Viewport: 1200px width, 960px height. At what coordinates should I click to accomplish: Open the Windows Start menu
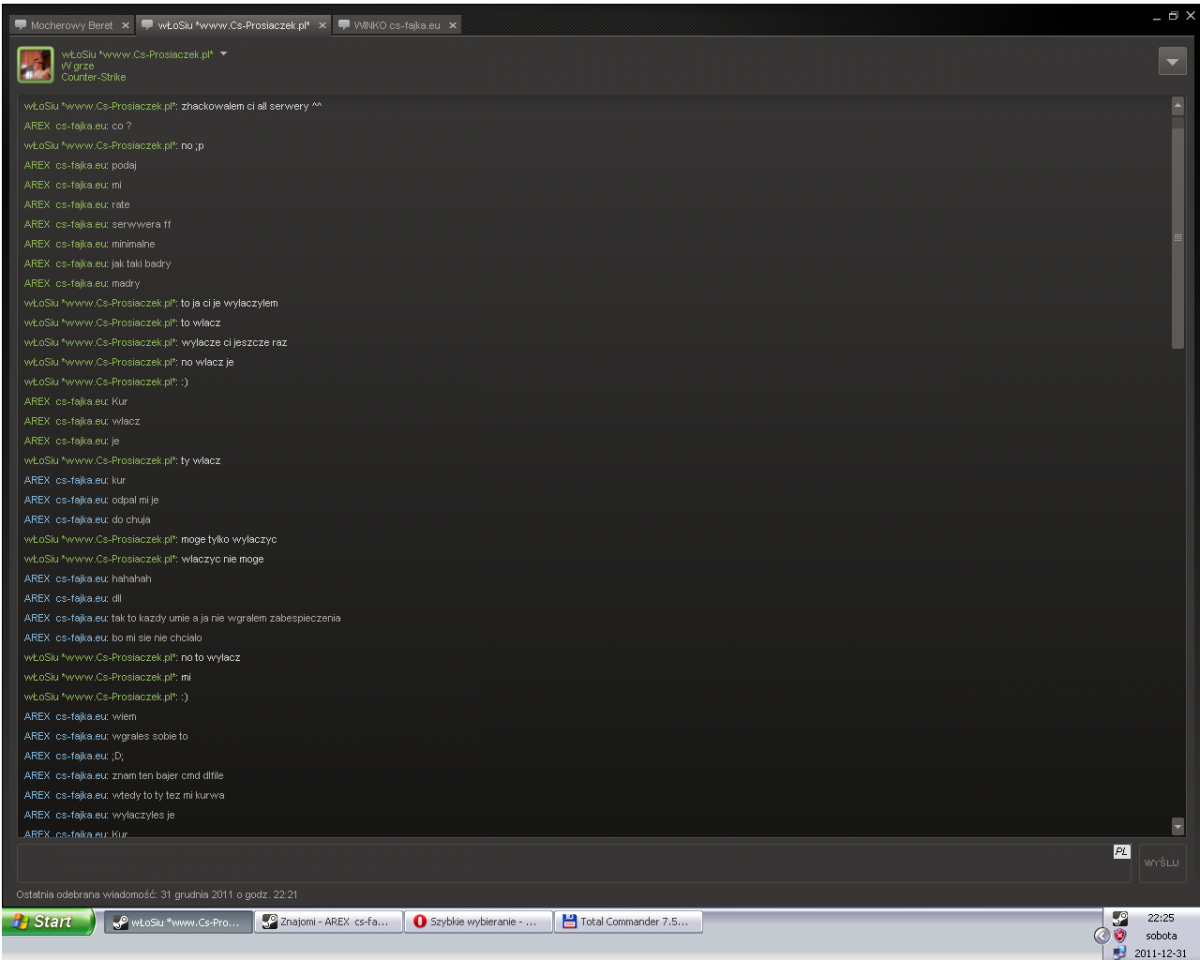(48, 922)
